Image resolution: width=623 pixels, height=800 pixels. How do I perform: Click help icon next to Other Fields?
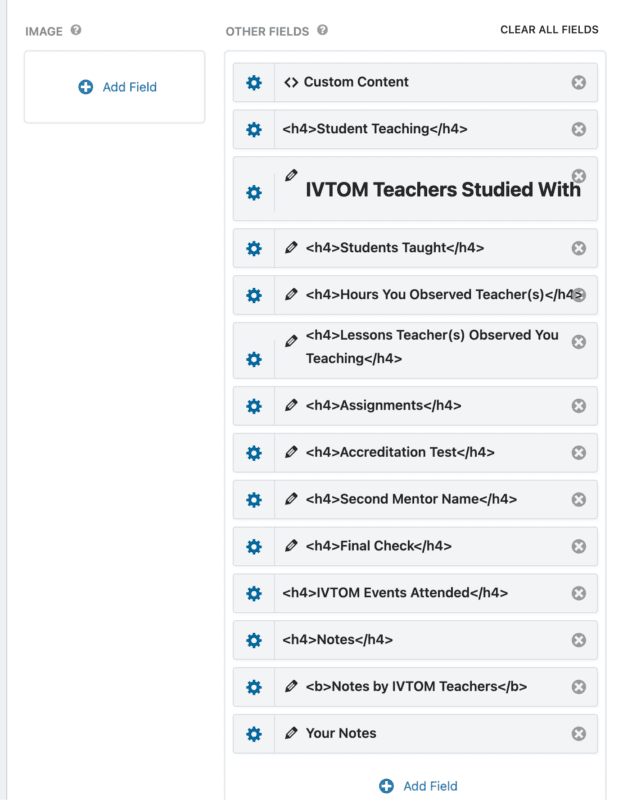click(x=322, y=30)
